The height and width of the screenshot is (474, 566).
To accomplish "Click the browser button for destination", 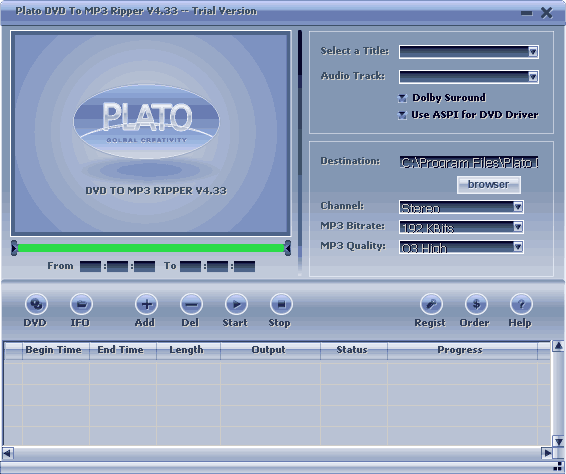I will click(x=488, y=184).
